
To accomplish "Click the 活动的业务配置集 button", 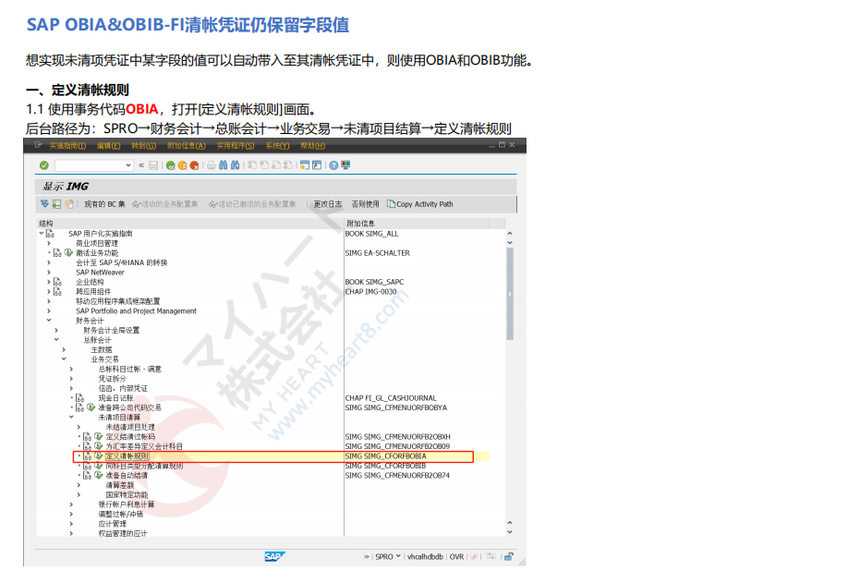I will [165, 204].
